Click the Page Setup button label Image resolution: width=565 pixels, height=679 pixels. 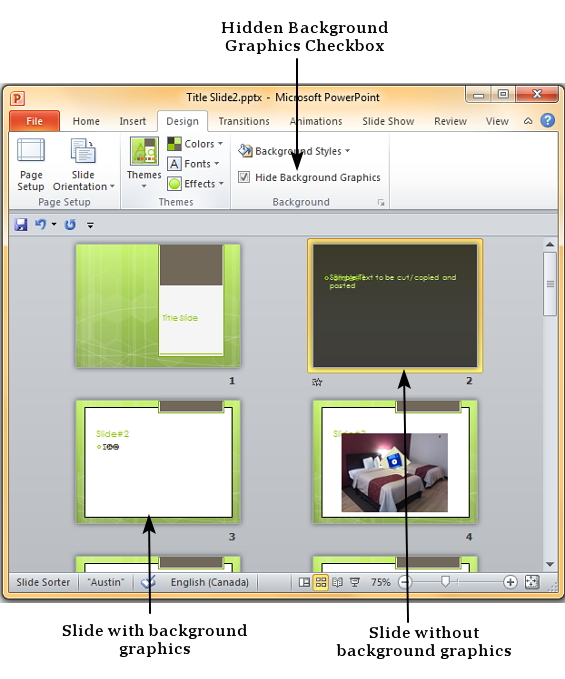pyautogui.click(x=30, y=181)
